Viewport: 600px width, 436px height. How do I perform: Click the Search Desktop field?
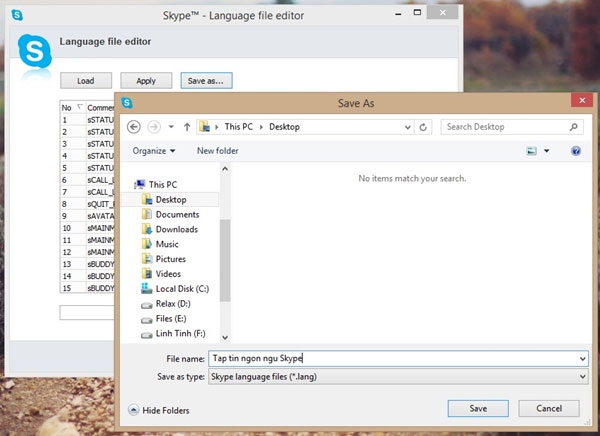point(505,127)
